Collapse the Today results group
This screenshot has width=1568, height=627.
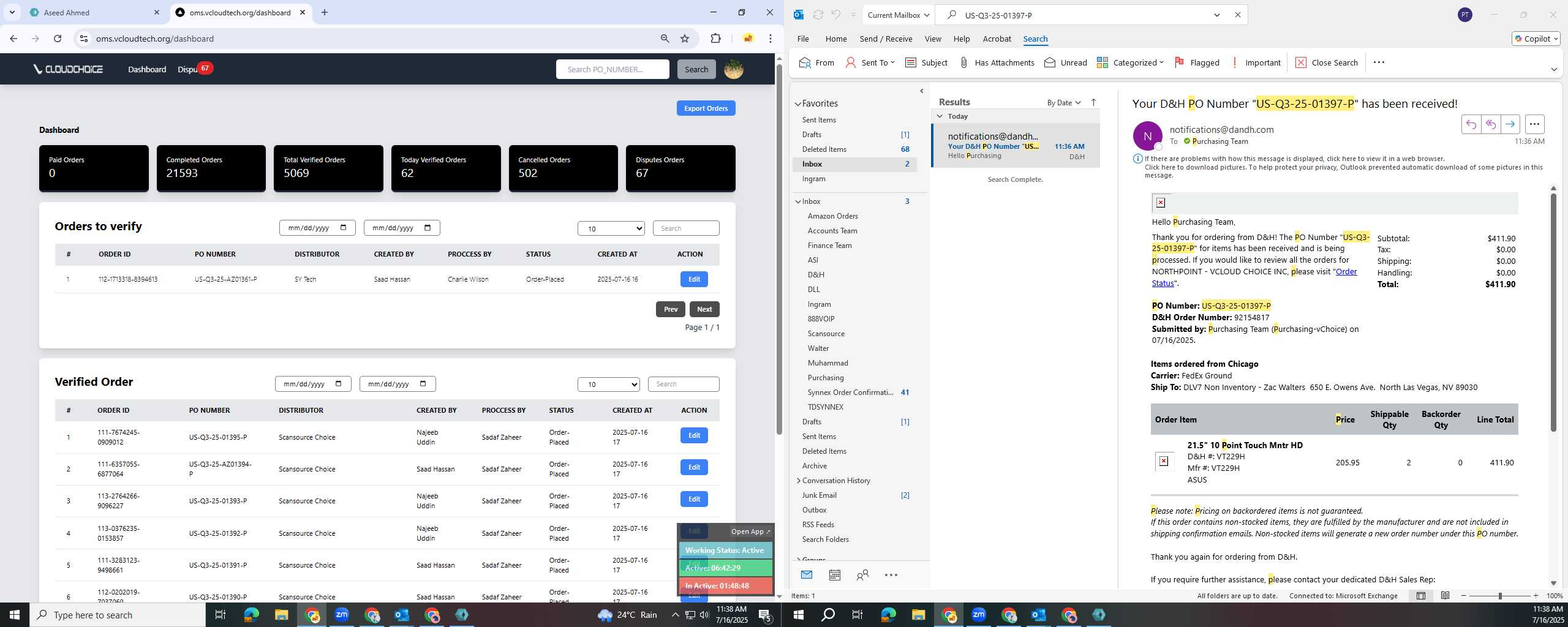940,116
